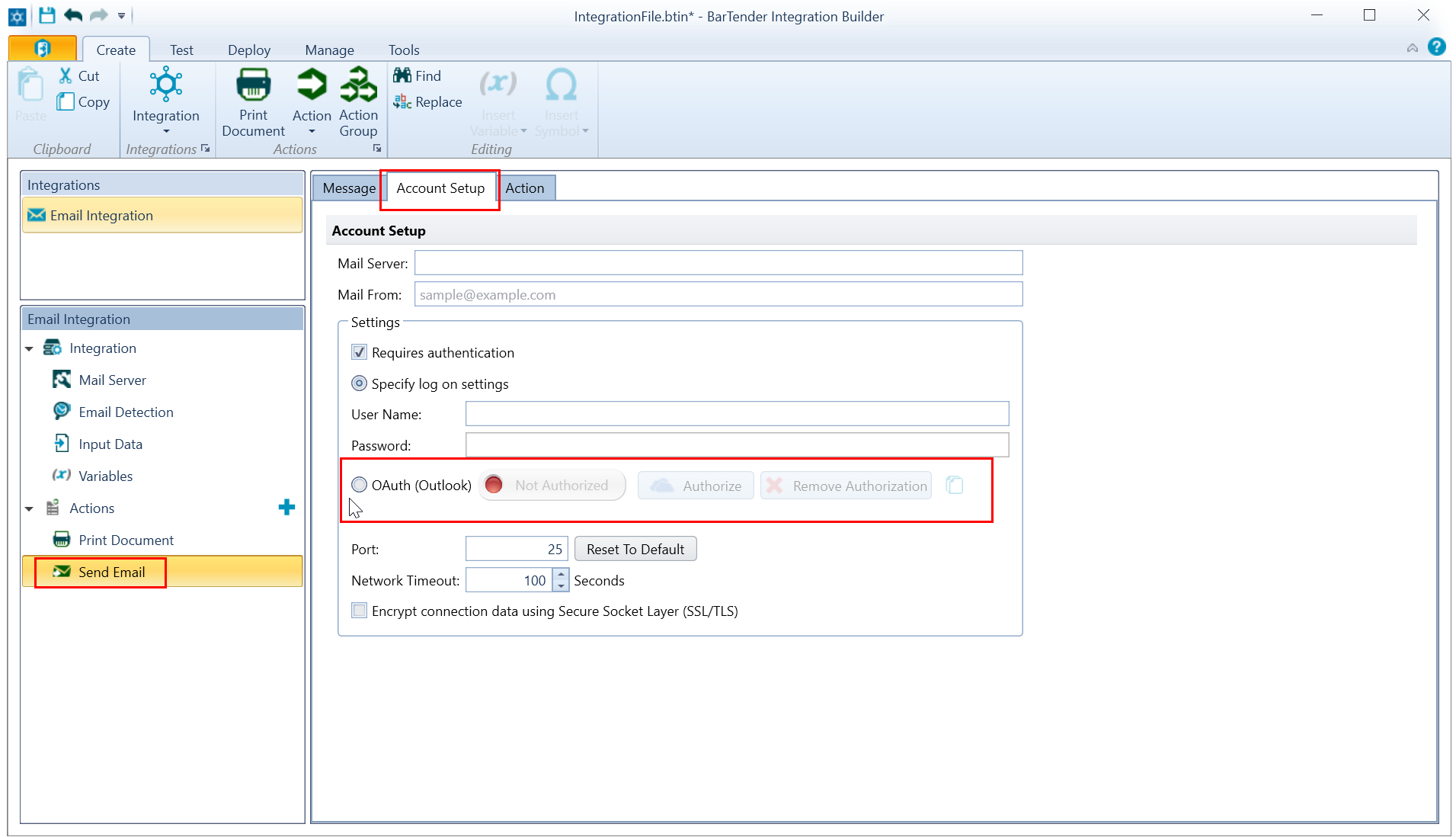
Task: Click the Redo arrow in the quick access toolbar
Action: point(99,15)
